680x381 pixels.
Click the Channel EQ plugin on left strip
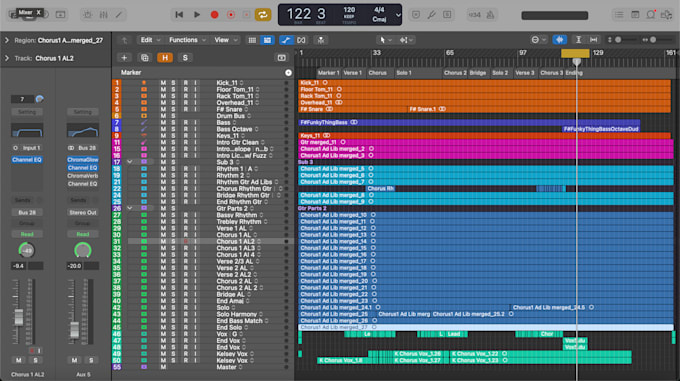tap(27, 160)
